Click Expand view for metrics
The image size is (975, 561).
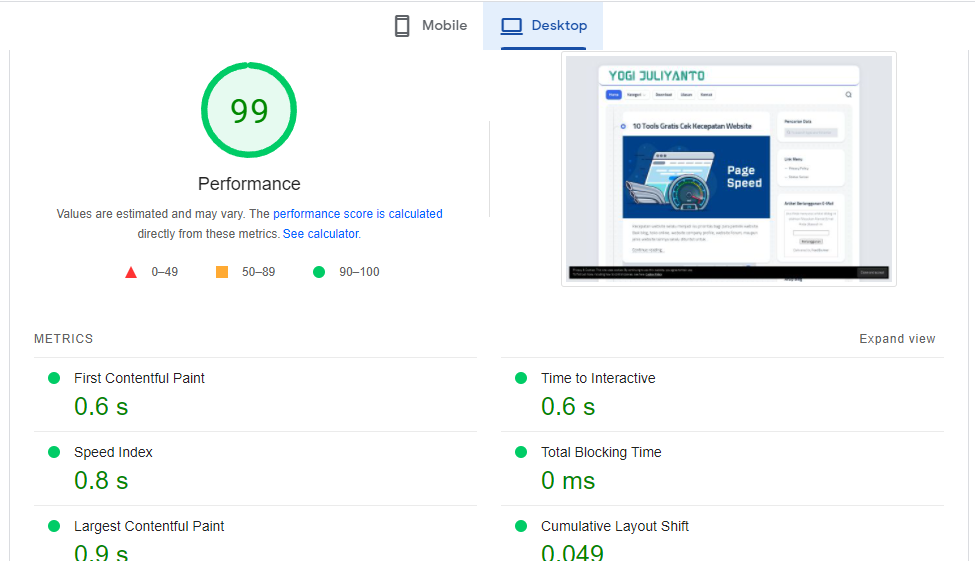point(897,339)
